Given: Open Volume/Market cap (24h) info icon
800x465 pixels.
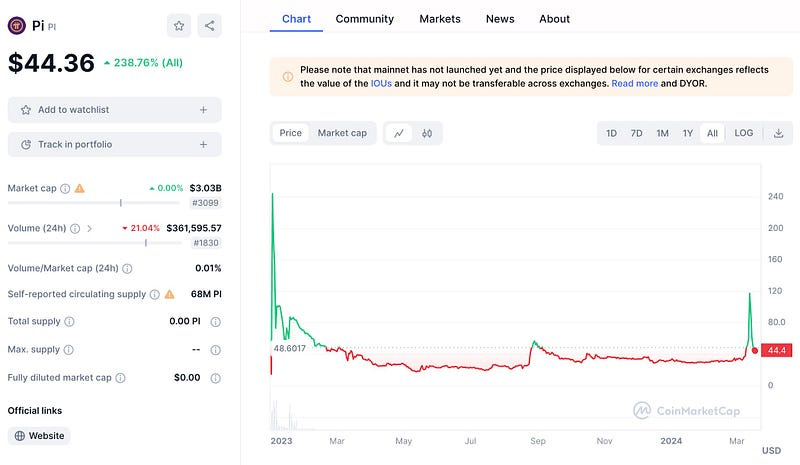Looking at the screenshot, I should pyautogui.click(x=128, y=268).
